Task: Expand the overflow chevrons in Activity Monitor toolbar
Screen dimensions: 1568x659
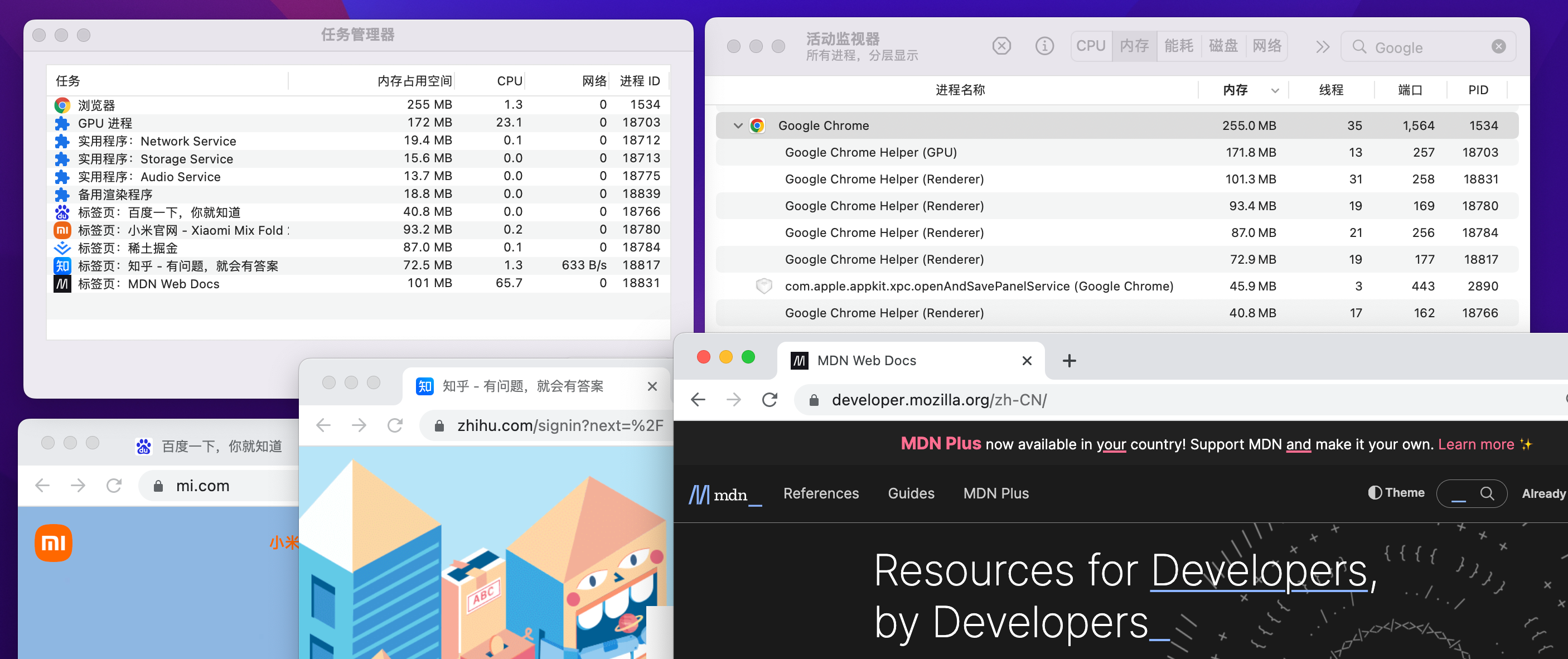Action: click(1322, 47)
